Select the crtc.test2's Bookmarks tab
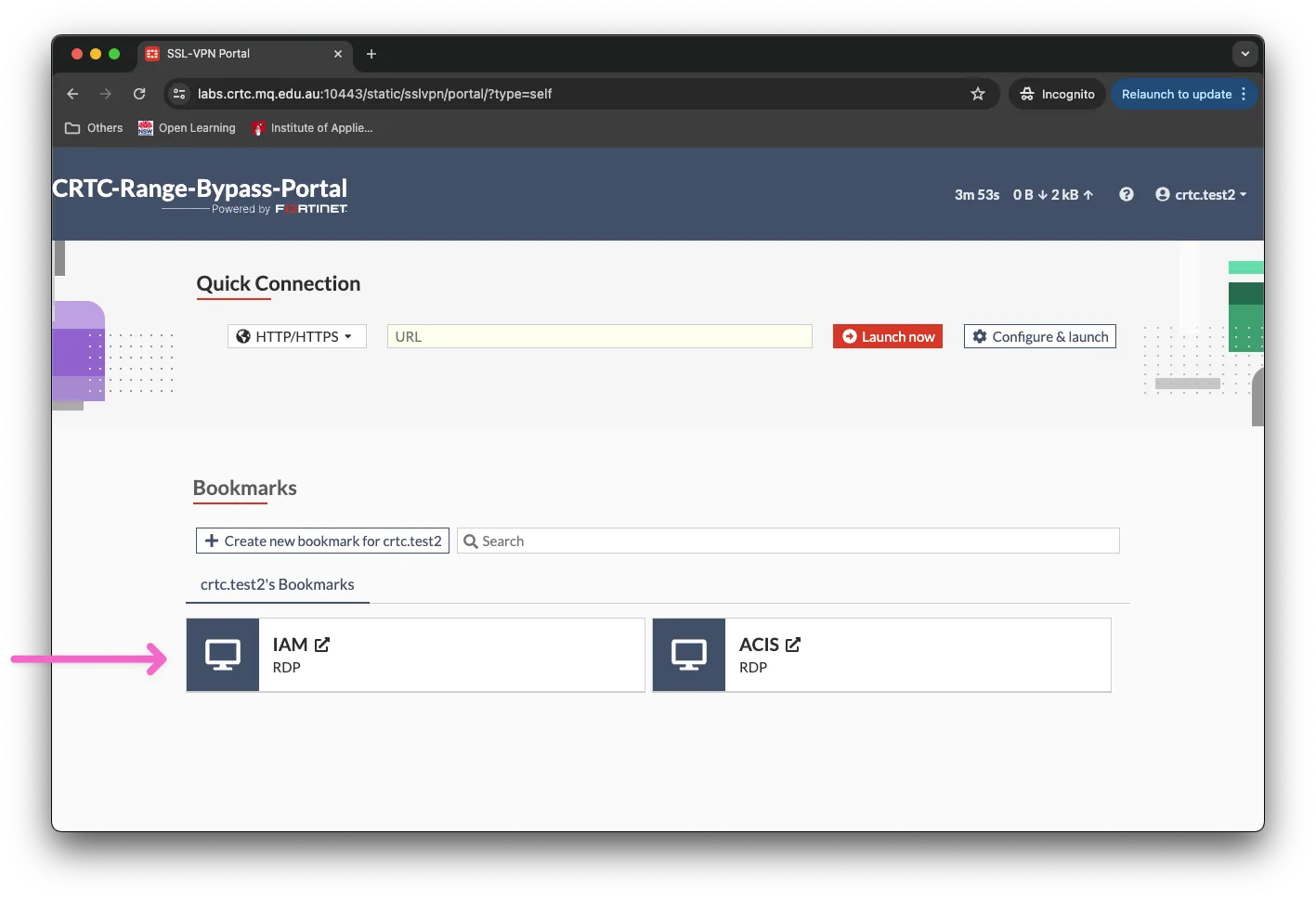The width and height of the screenshot is (1316, 900). coord(277,584)
